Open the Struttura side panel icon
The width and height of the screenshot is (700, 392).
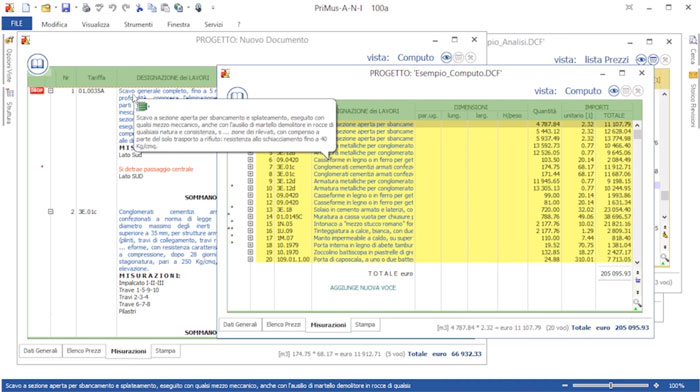click(x=9, y=93)
